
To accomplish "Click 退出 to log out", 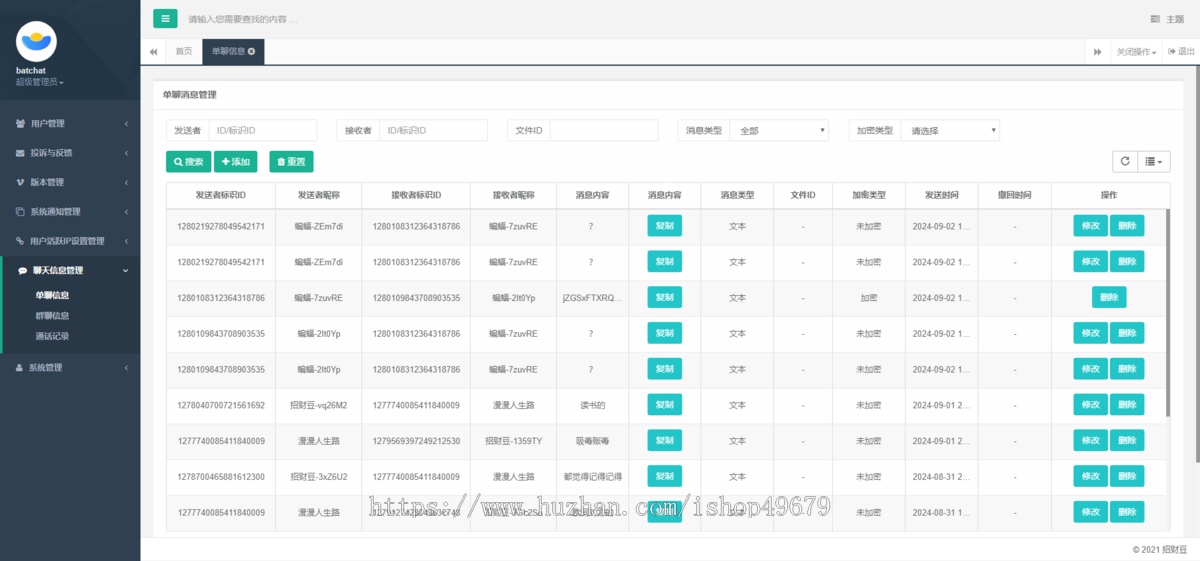I will point(1181,51).
